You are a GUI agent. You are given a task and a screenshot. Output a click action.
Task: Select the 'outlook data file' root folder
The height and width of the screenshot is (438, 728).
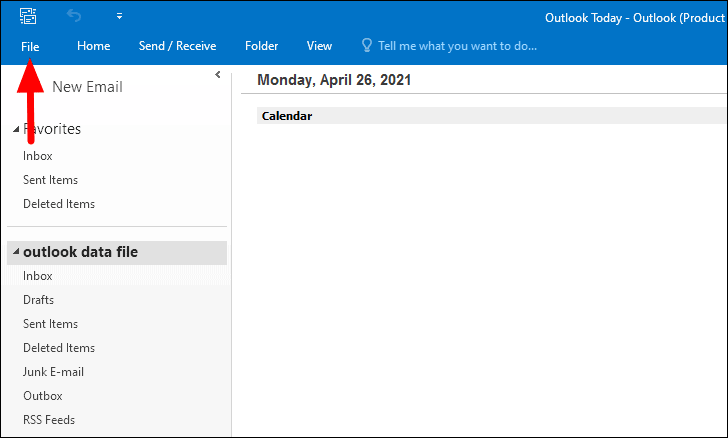pyautogui.click(x=117, y=252)
